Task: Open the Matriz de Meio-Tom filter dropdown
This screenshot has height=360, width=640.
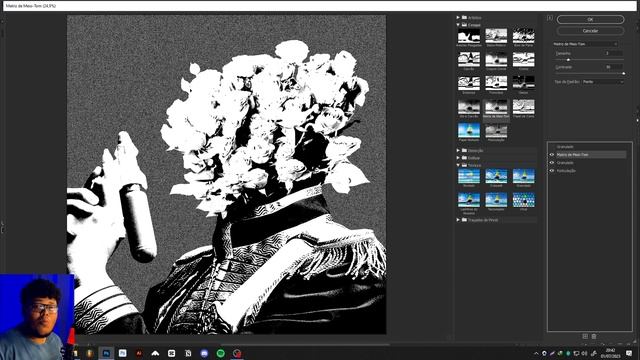Action: [585, 44]
